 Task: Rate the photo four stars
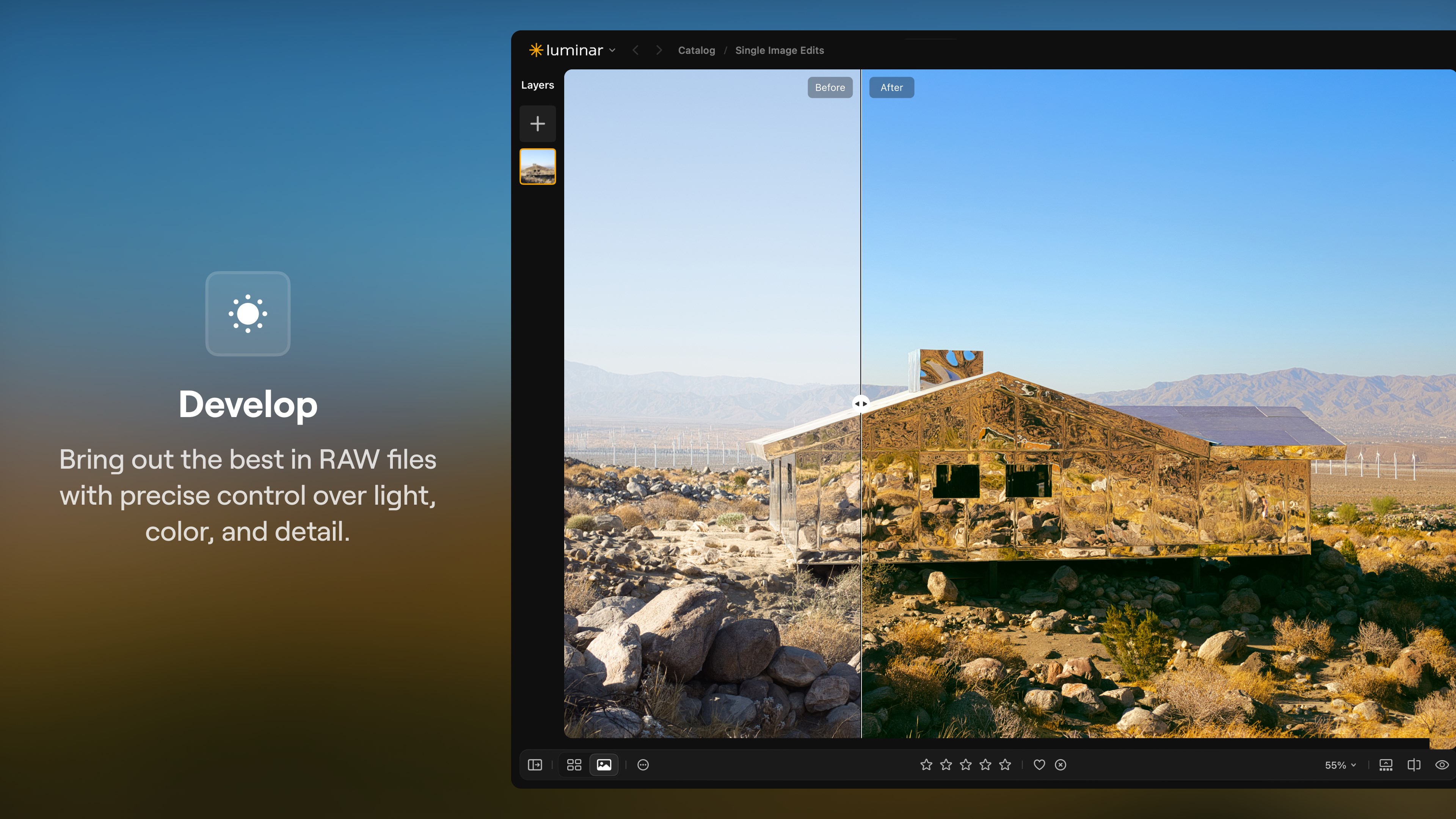pyautogui.click(x=985, y=765)
